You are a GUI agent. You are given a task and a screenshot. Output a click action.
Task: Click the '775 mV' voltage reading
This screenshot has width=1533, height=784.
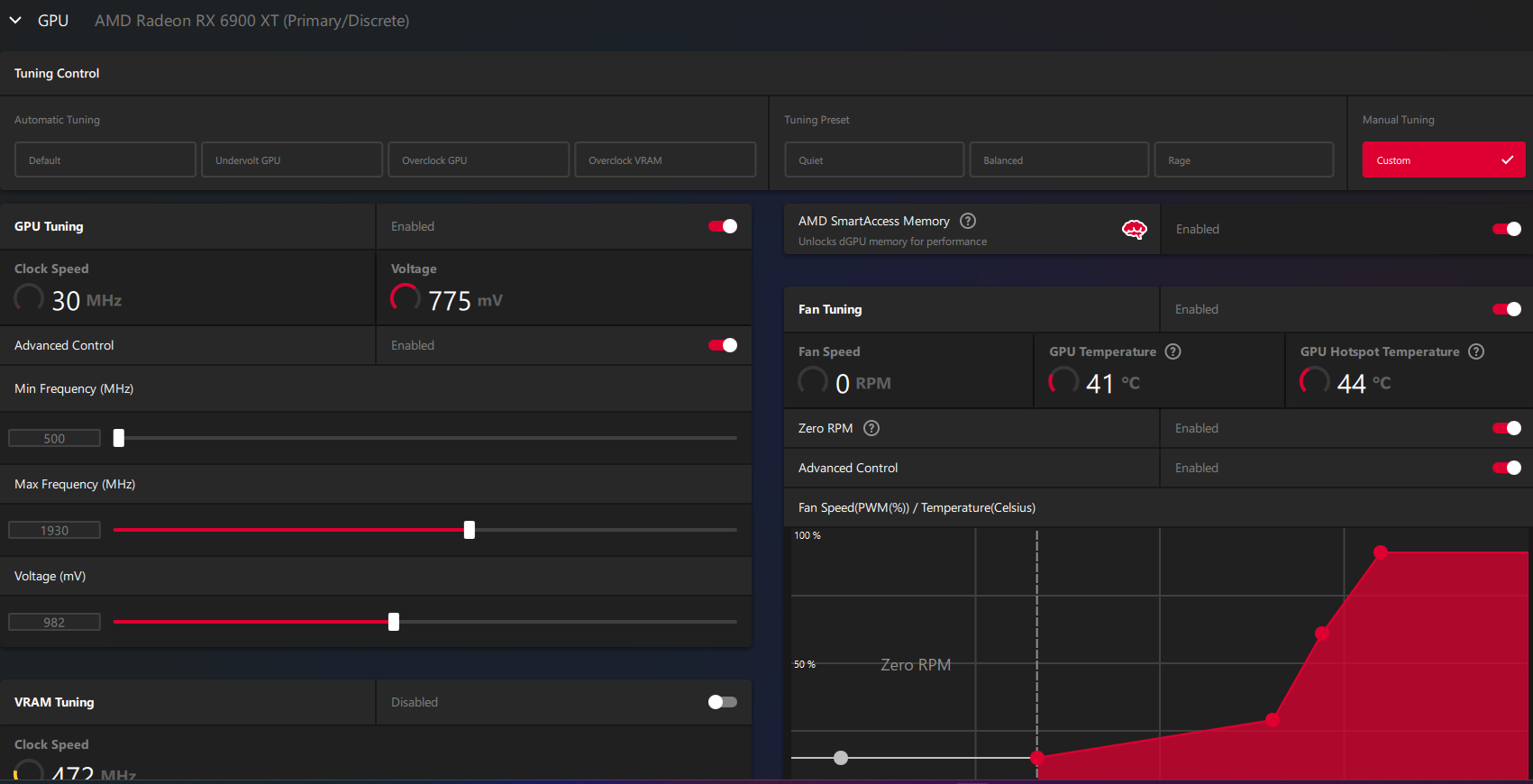point(465,300)
